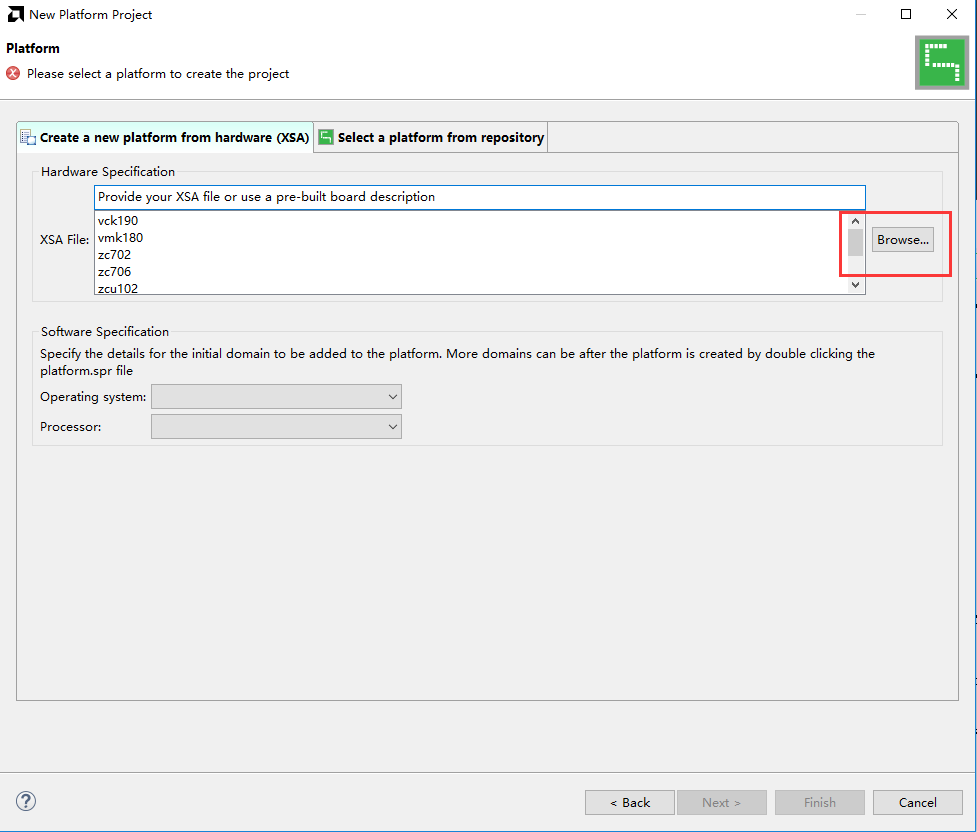Image resolution: width=977 pixels, height=832 pixels.
Task: Click the AMD logo in title bar
Action: tap(16, 14)
